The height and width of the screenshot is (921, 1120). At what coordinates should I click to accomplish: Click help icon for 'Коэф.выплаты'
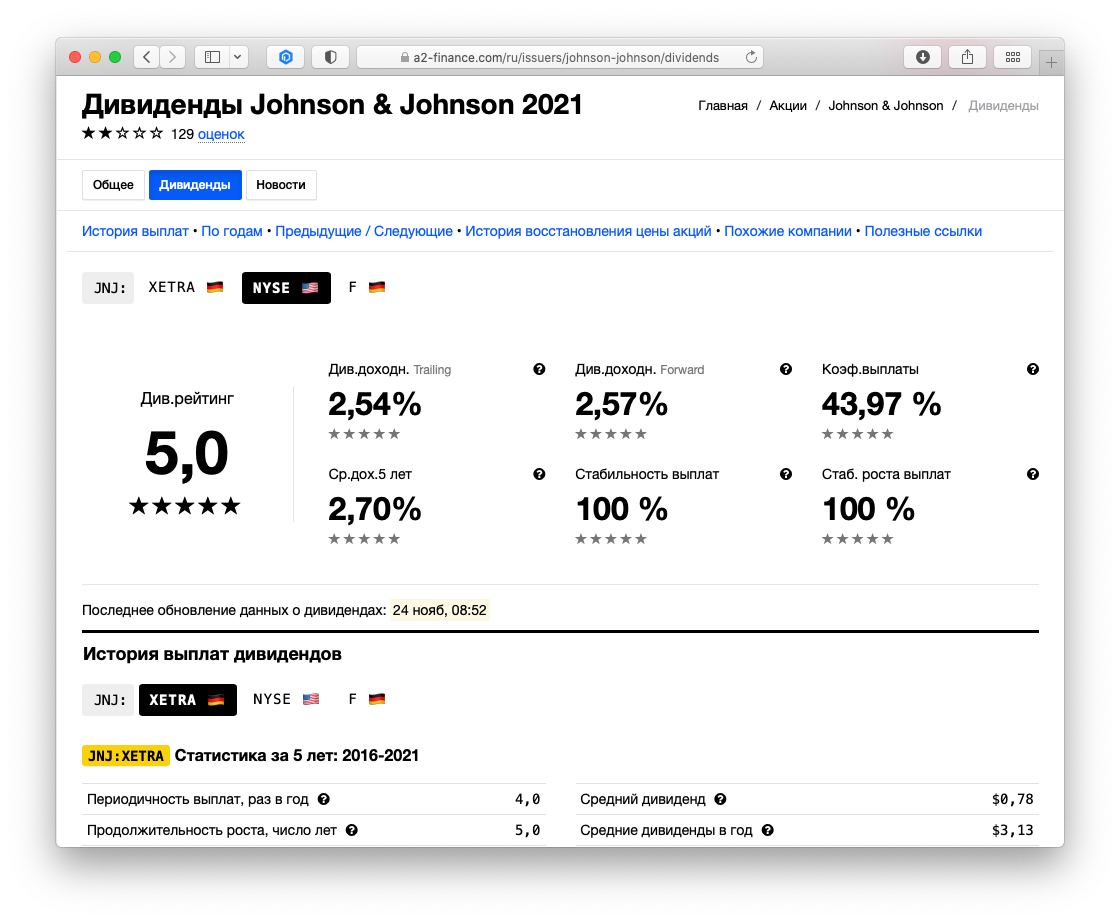1033,369
